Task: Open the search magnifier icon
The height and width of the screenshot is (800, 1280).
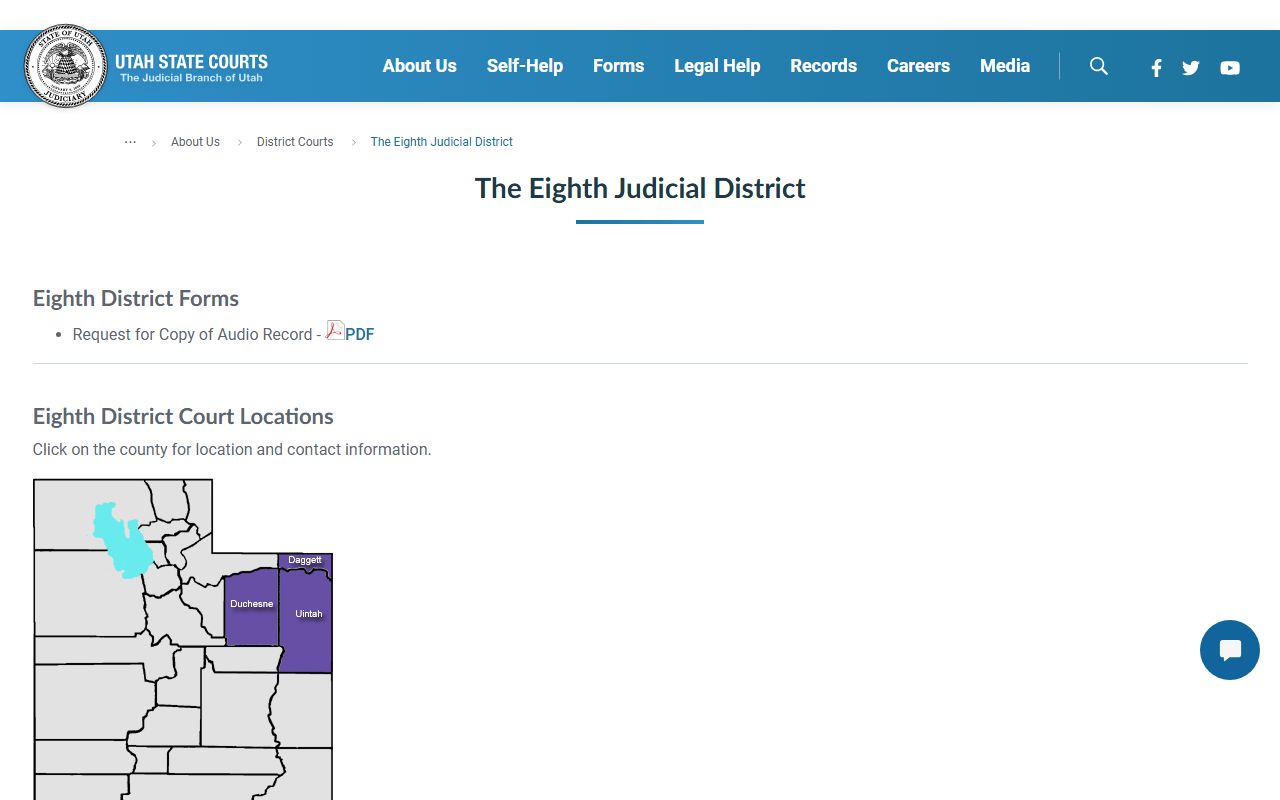Action: click(x=1099, y=66)
